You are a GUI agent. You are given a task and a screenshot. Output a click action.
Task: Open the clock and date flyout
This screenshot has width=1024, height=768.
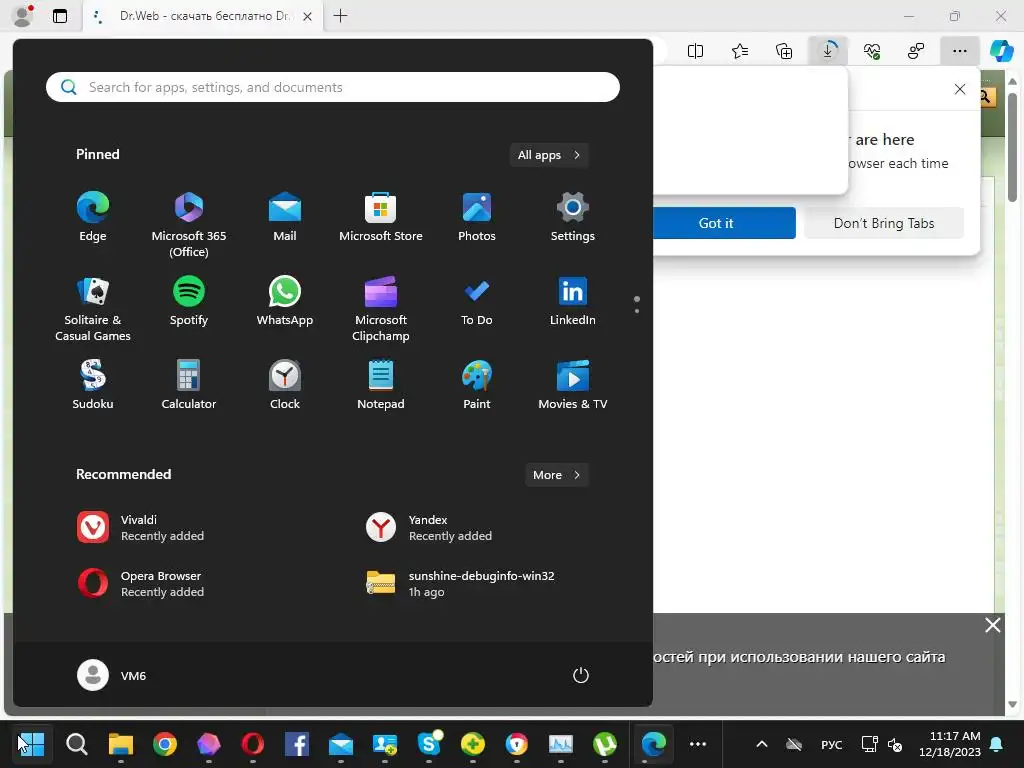pyautogui.click(x=950, y=744)
